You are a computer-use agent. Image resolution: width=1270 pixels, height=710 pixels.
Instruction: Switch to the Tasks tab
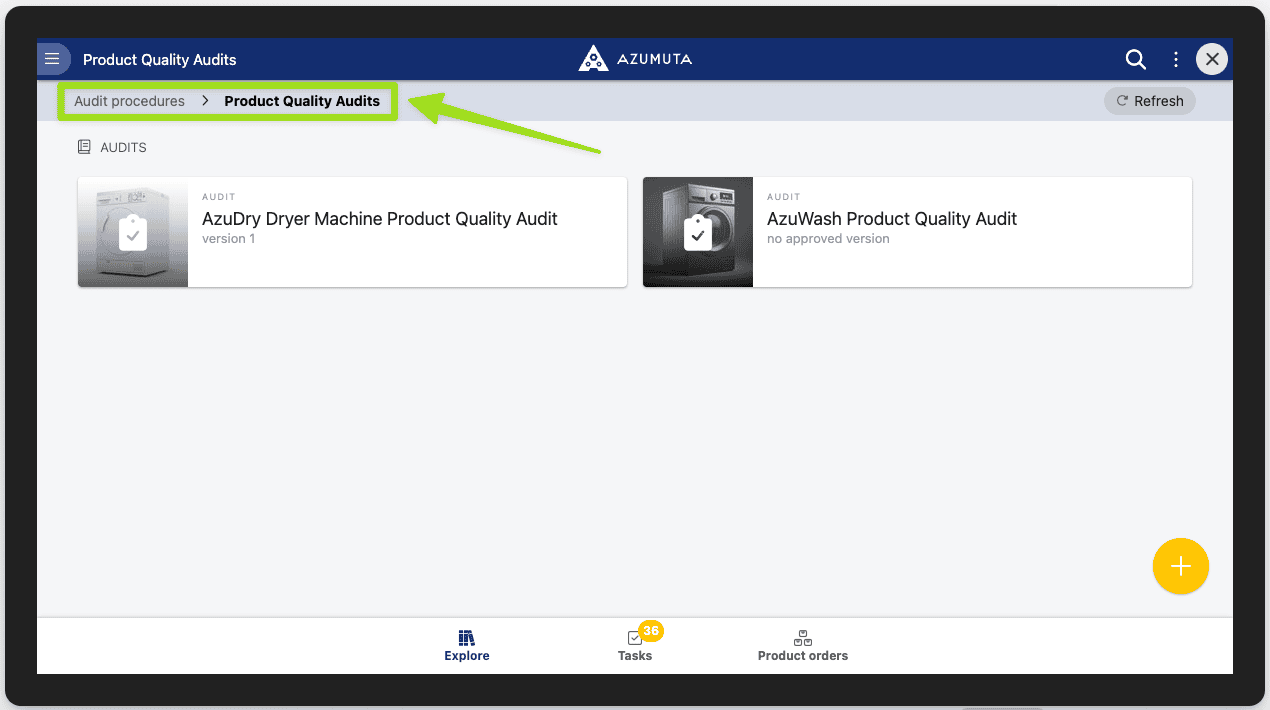click(x=634, y=646)
